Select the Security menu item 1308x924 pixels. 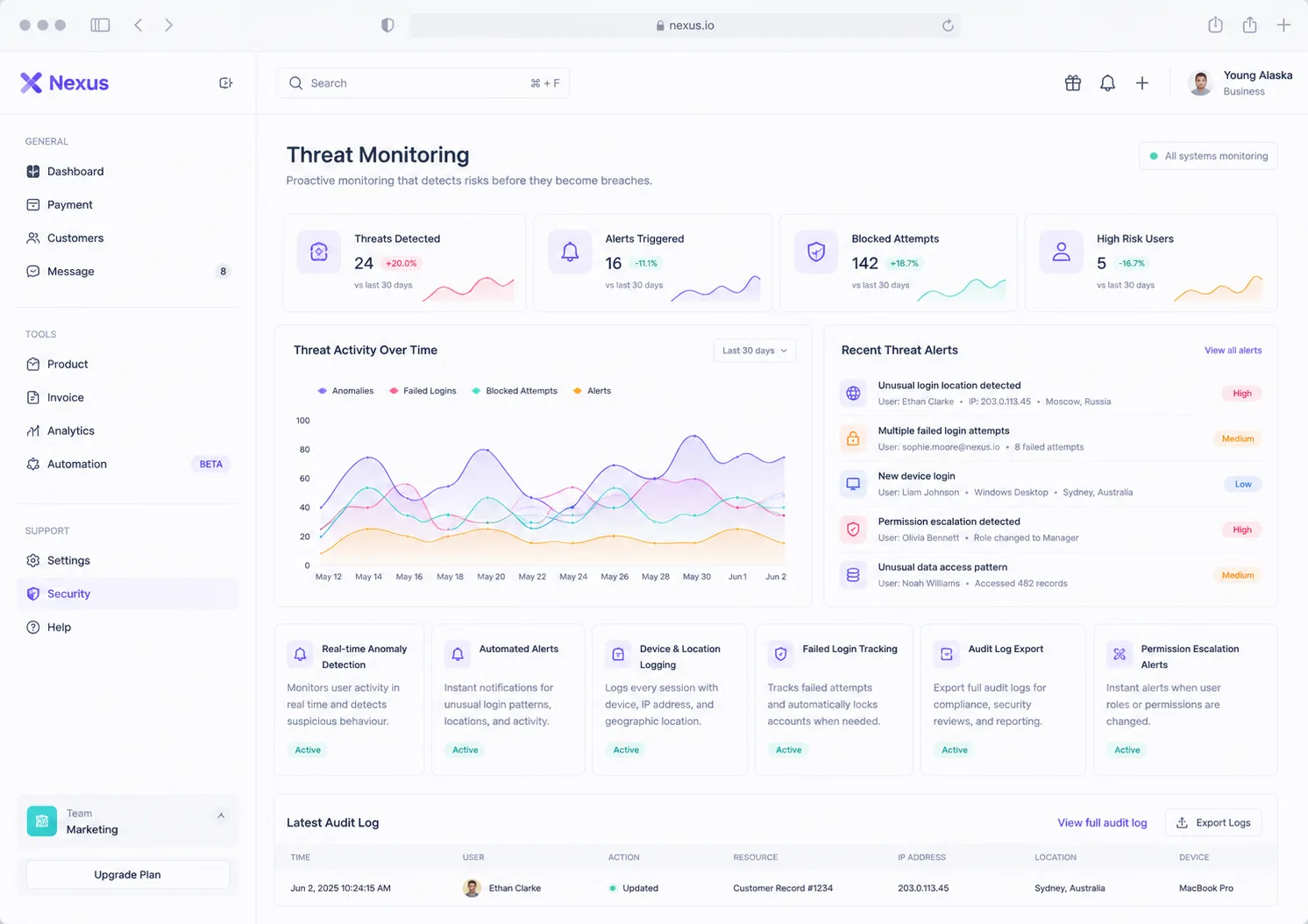point(128,593)
